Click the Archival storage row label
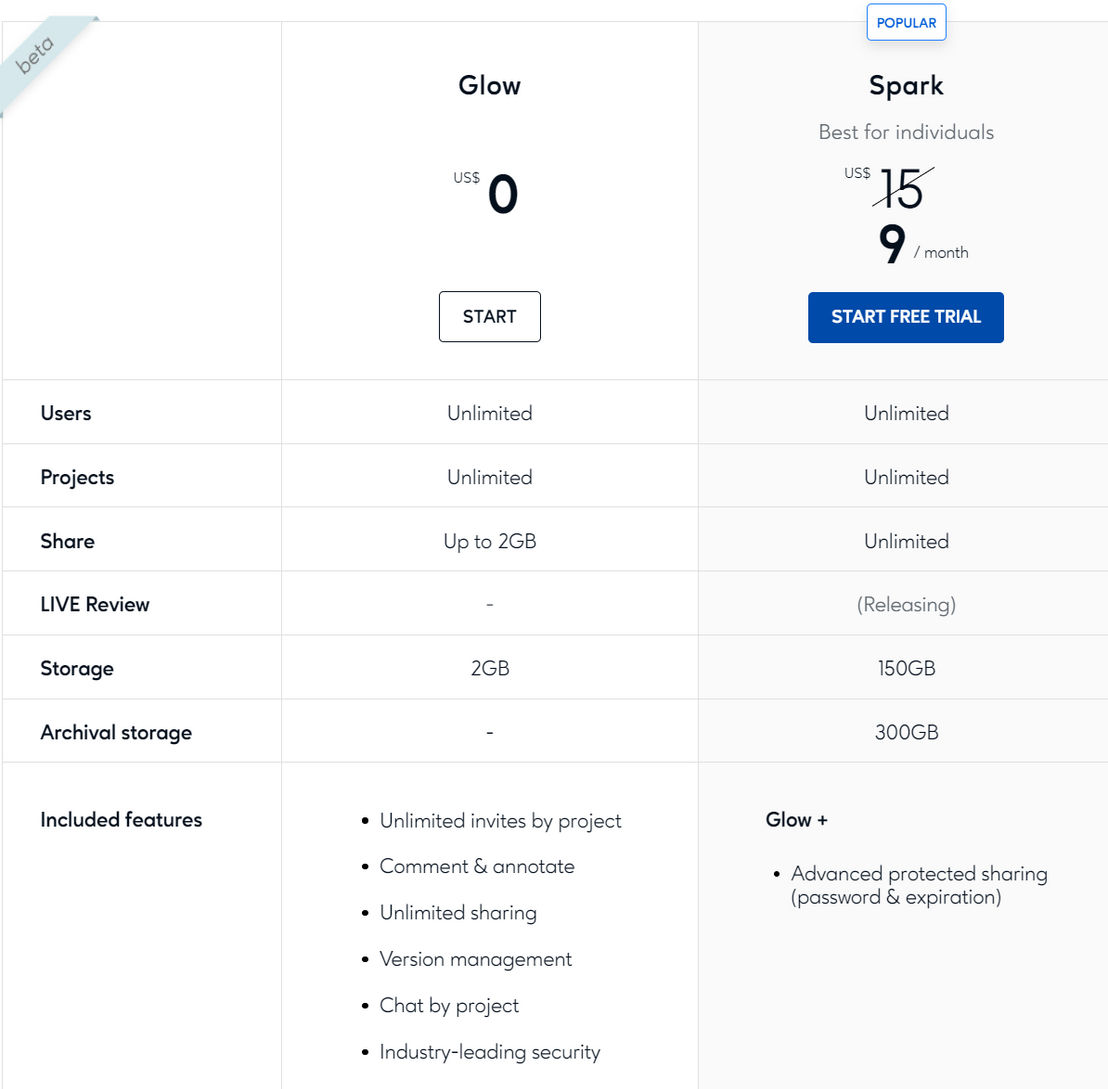This screenshot has height=1089, width=1108. coord(116,732)
